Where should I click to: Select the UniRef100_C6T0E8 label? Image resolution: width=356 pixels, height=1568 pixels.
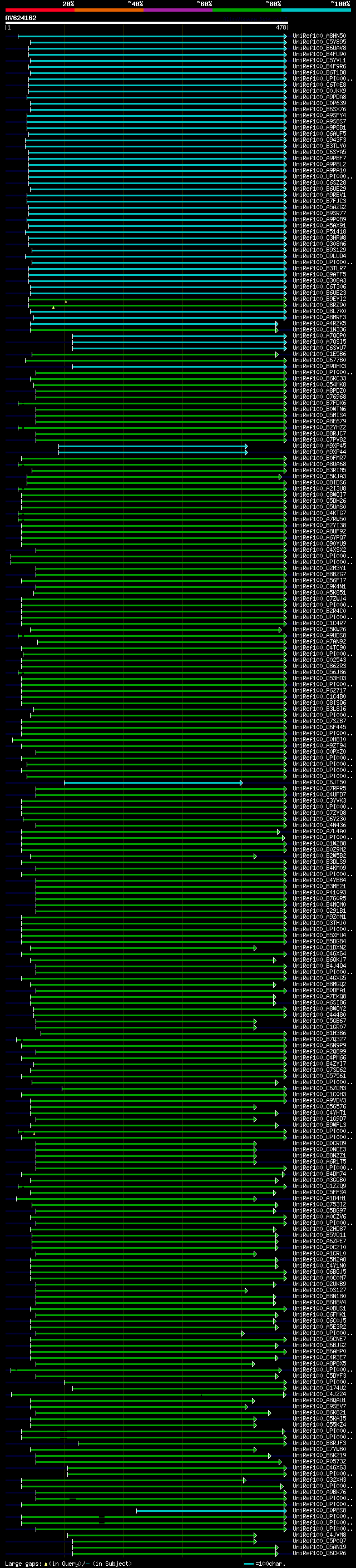pyautogui.click(x=319, y=85)
